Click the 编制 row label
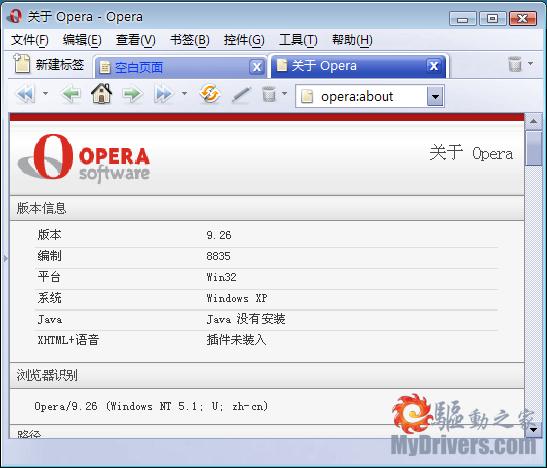The width and height of the screenshot is (547, 468). (50, 256)
